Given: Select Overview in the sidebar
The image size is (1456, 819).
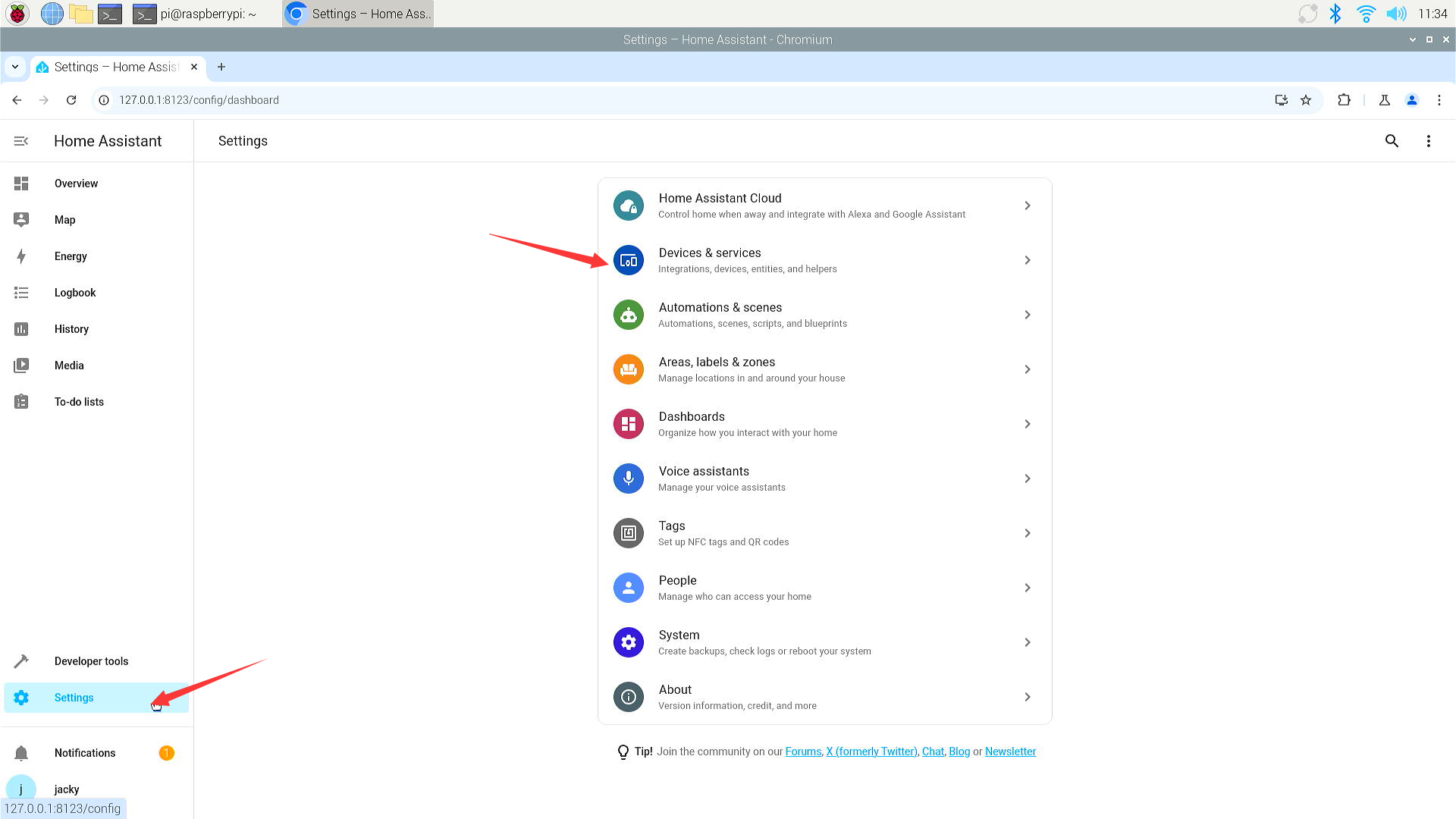Looking at the screenshot, I should click(96, 184).
